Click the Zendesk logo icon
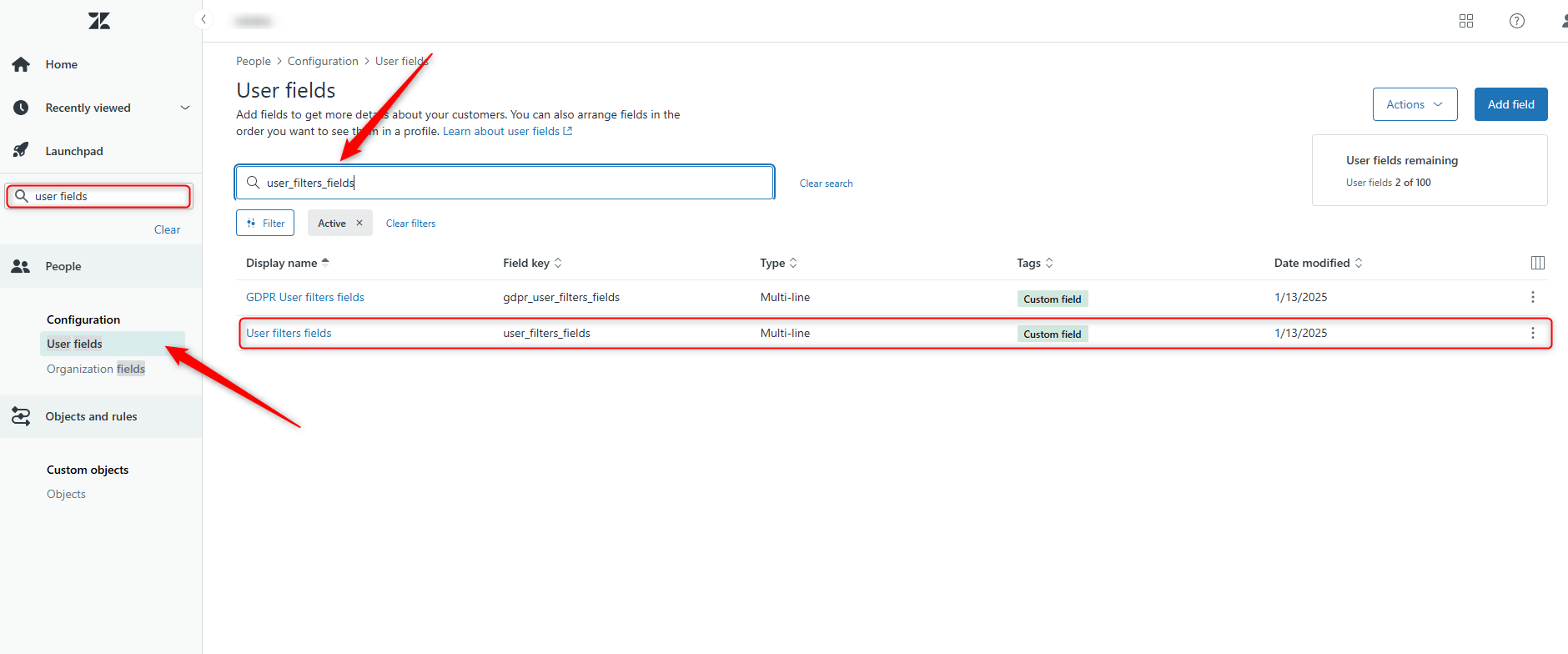The height and width of the screenshot is (654, 1568). [x=99, y=21]
